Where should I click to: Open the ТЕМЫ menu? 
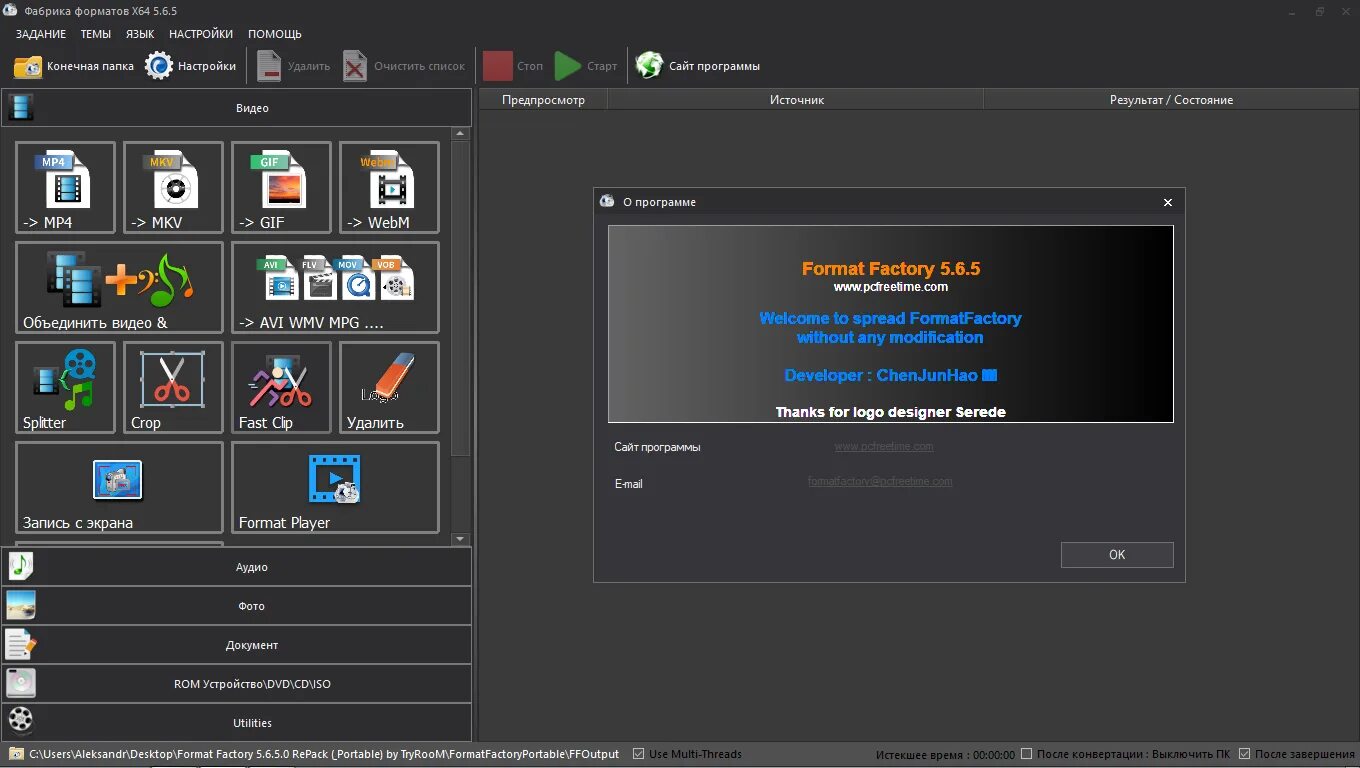click(x=96, y=34)
